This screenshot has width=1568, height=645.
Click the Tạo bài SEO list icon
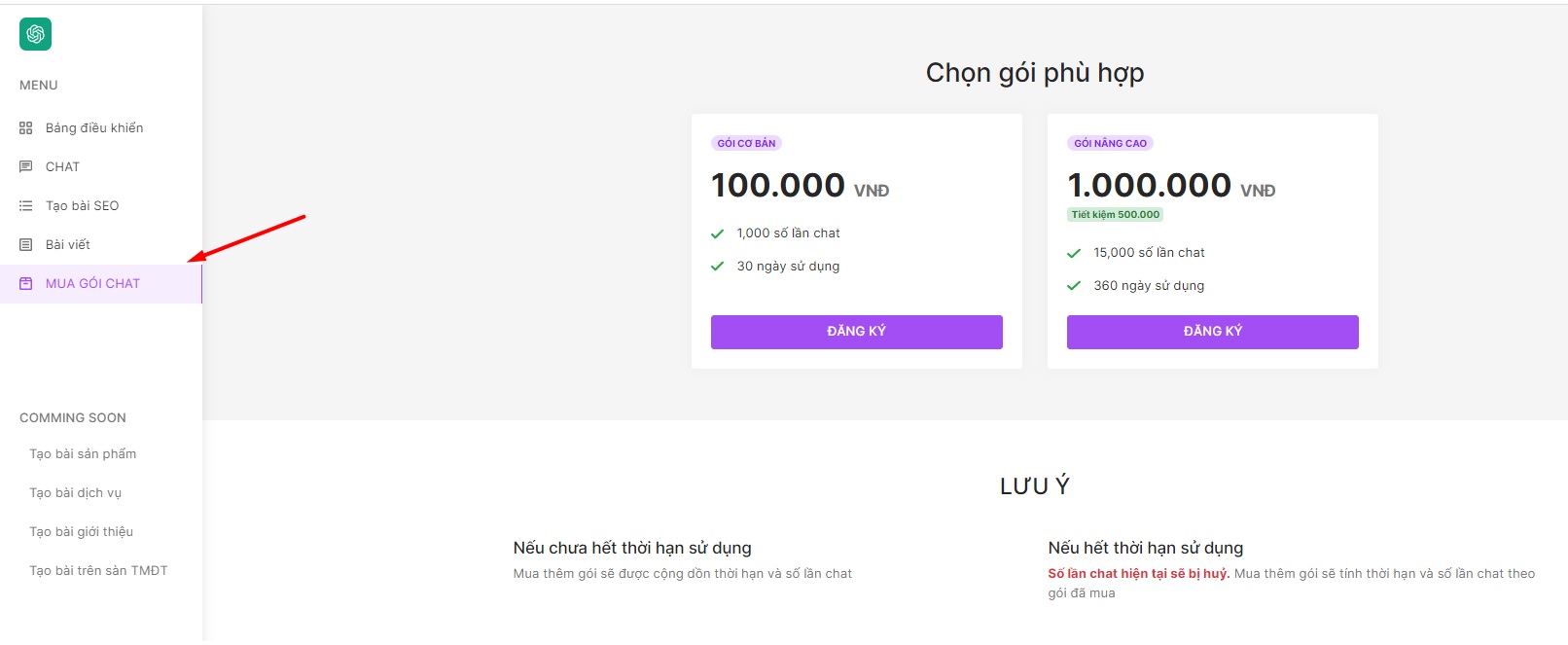(26, 206)
